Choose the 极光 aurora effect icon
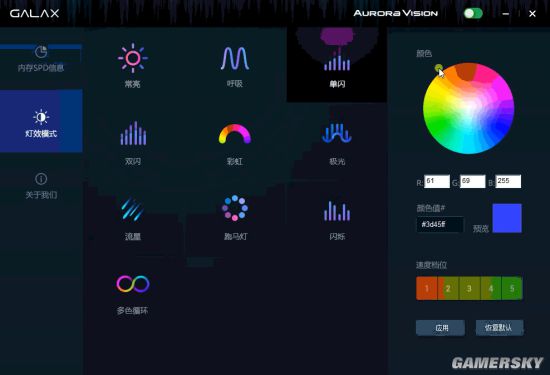 click(337, 134)
